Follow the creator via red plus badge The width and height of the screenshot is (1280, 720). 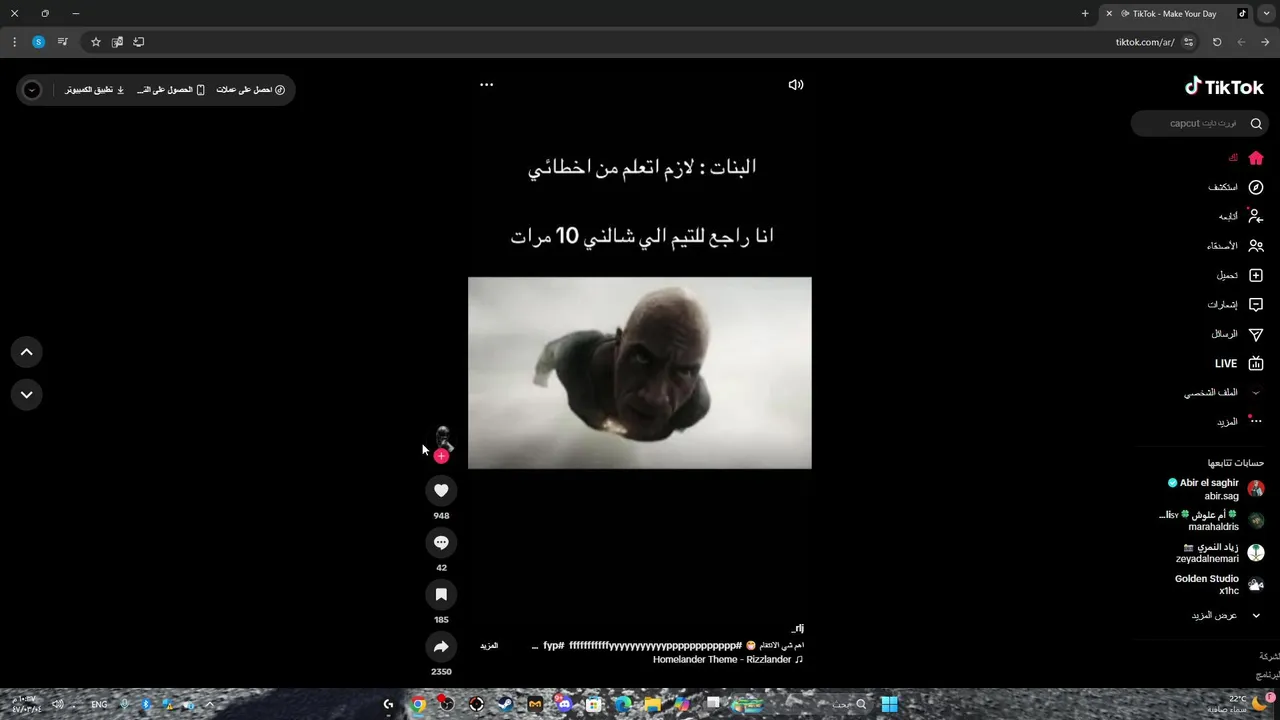pos(441,456)
